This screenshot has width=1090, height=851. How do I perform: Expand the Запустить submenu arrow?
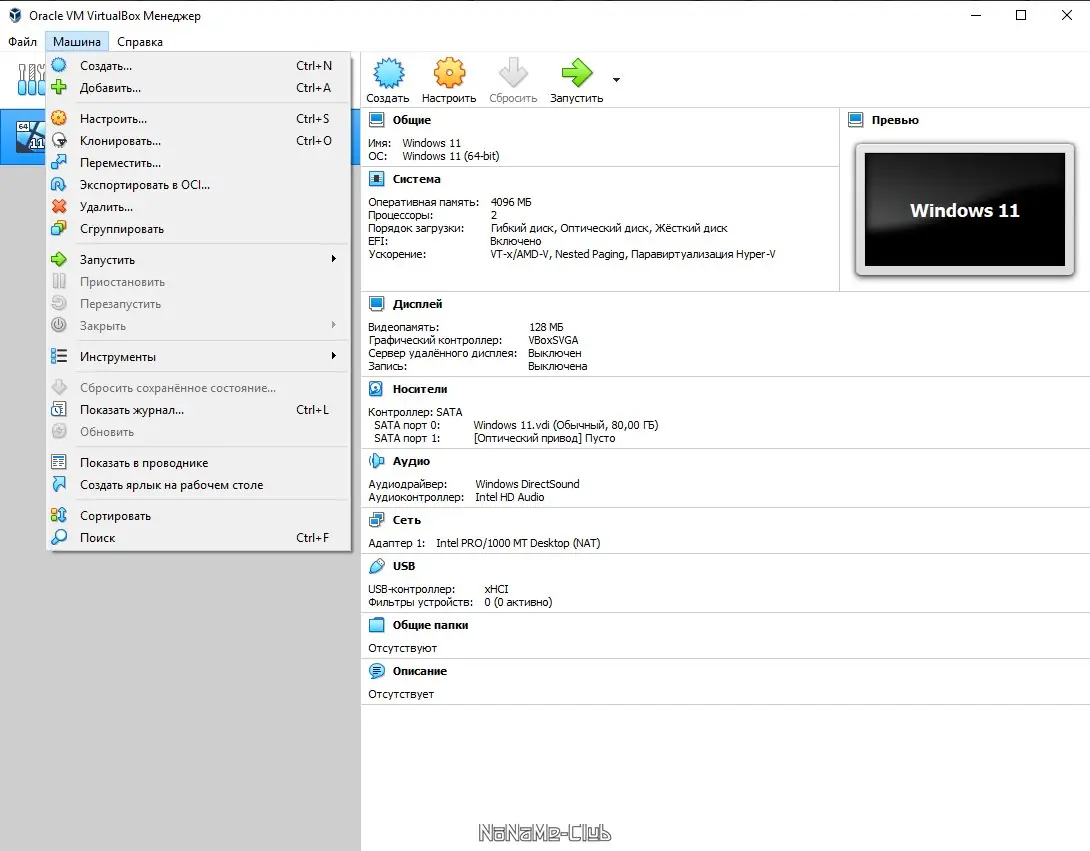334,259
